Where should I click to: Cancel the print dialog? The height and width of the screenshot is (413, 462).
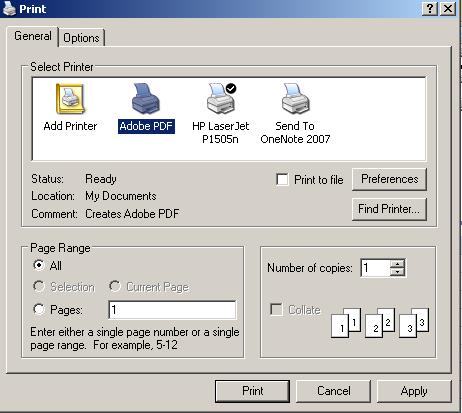(x=334, y=391)
